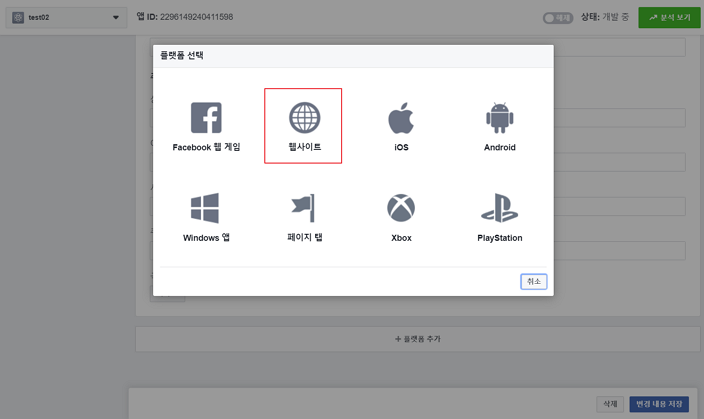Click the blue save changes button
Viewport: 704px width, 419px height.
click(659, 404)
